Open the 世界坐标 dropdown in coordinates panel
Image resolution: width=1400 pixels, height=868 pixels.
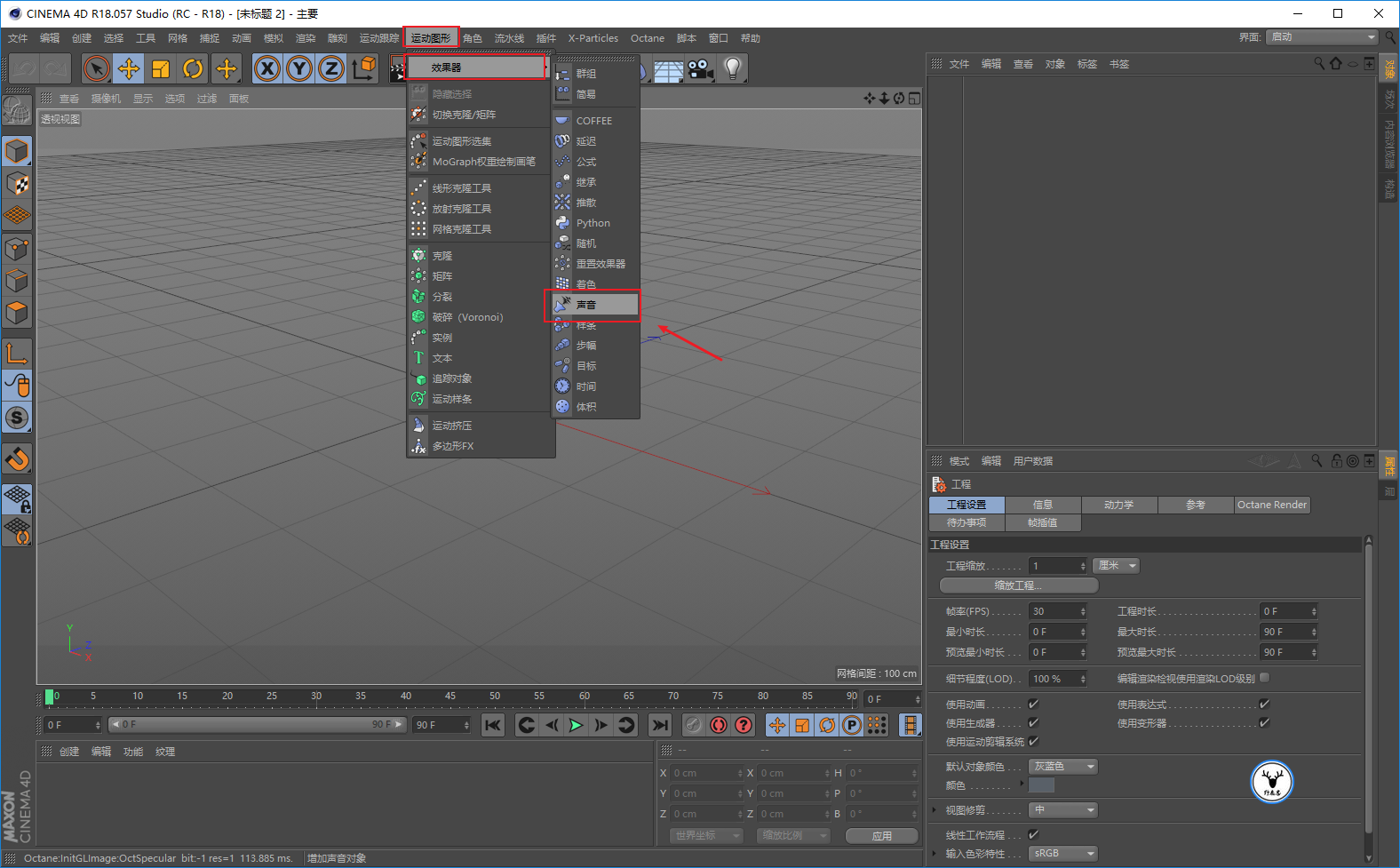coord(706,835)
